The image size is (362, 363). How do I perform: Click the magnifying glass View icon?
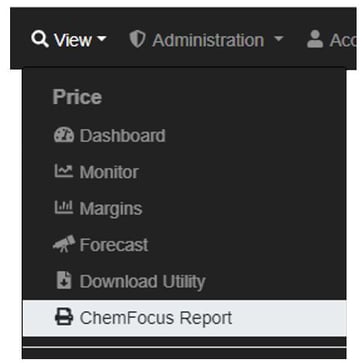coord(40,39)
